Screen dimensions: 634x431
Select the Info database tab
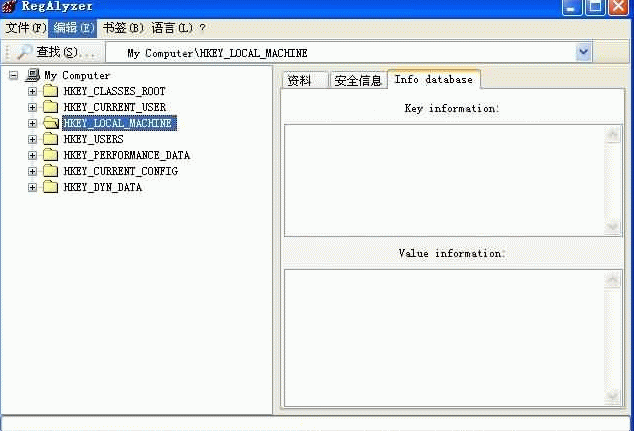point(434,79)
